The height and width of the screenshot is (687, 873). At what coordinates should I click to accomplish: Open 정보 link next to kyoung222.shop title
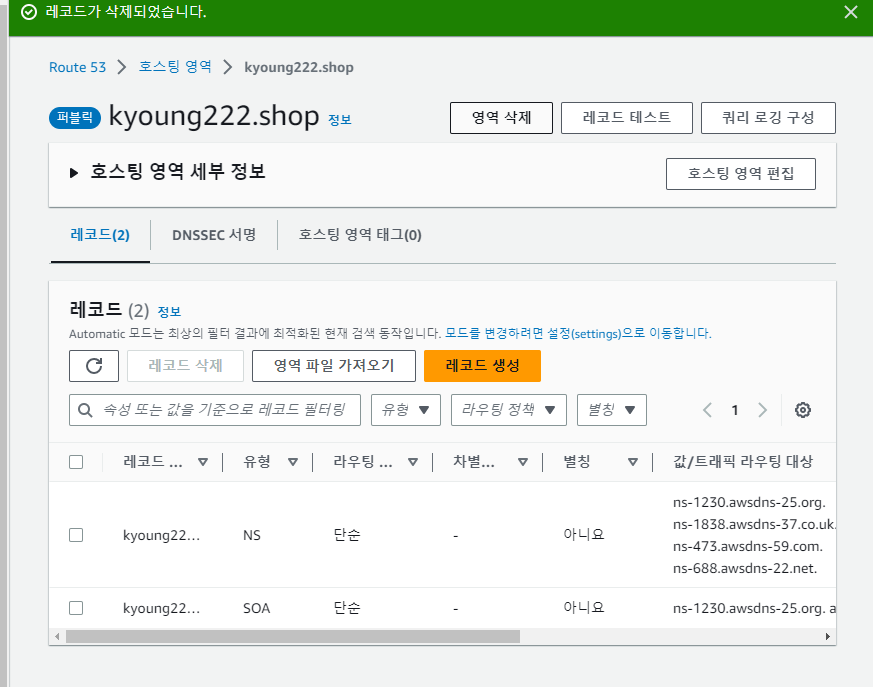(x=340, y=120)
